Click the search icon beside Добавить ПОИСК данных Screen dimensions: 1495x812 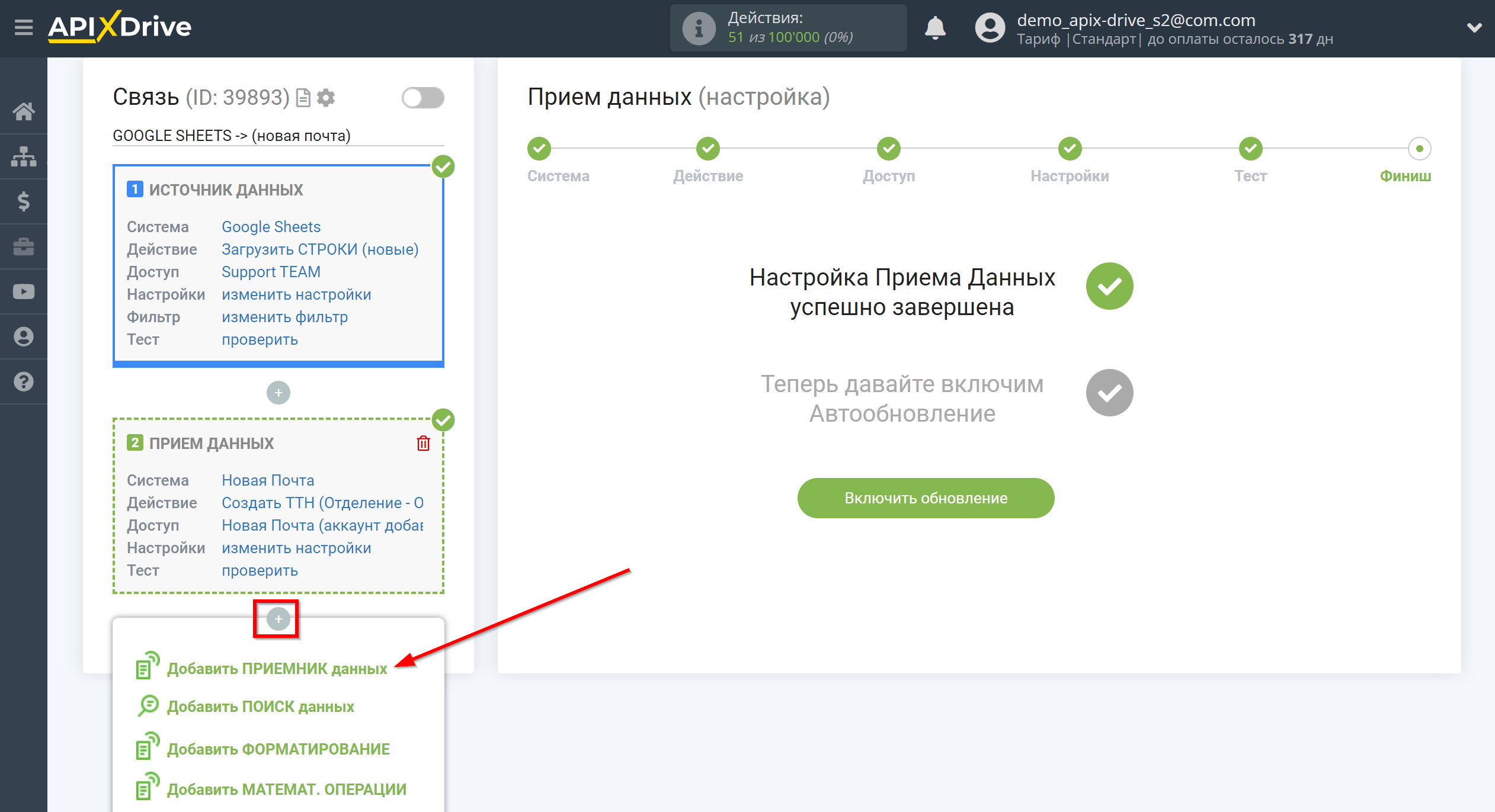click(x=148, y=705)
